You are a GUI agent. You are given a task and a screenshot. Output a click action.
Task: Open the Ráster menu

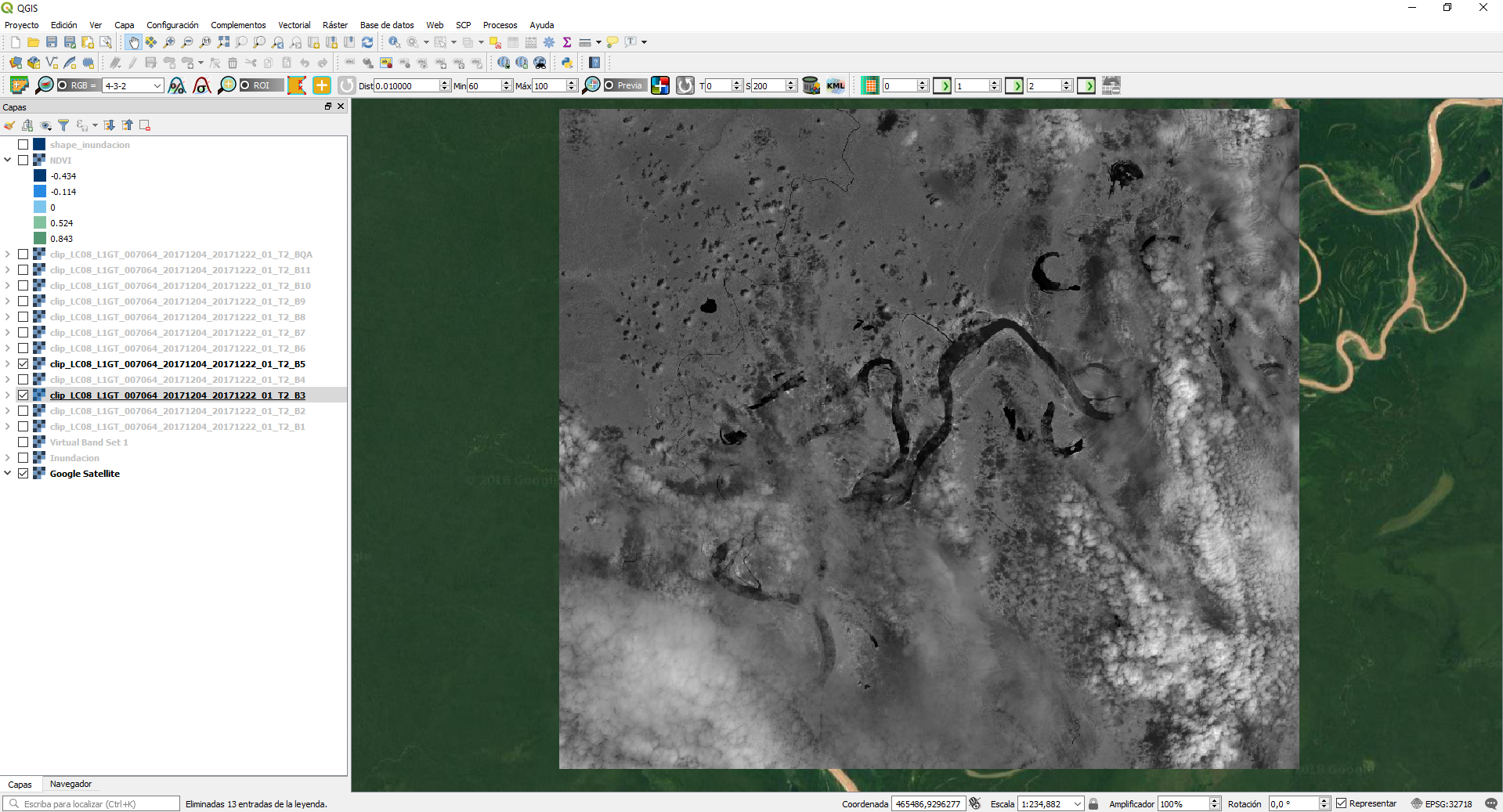[x=335, y=25]
